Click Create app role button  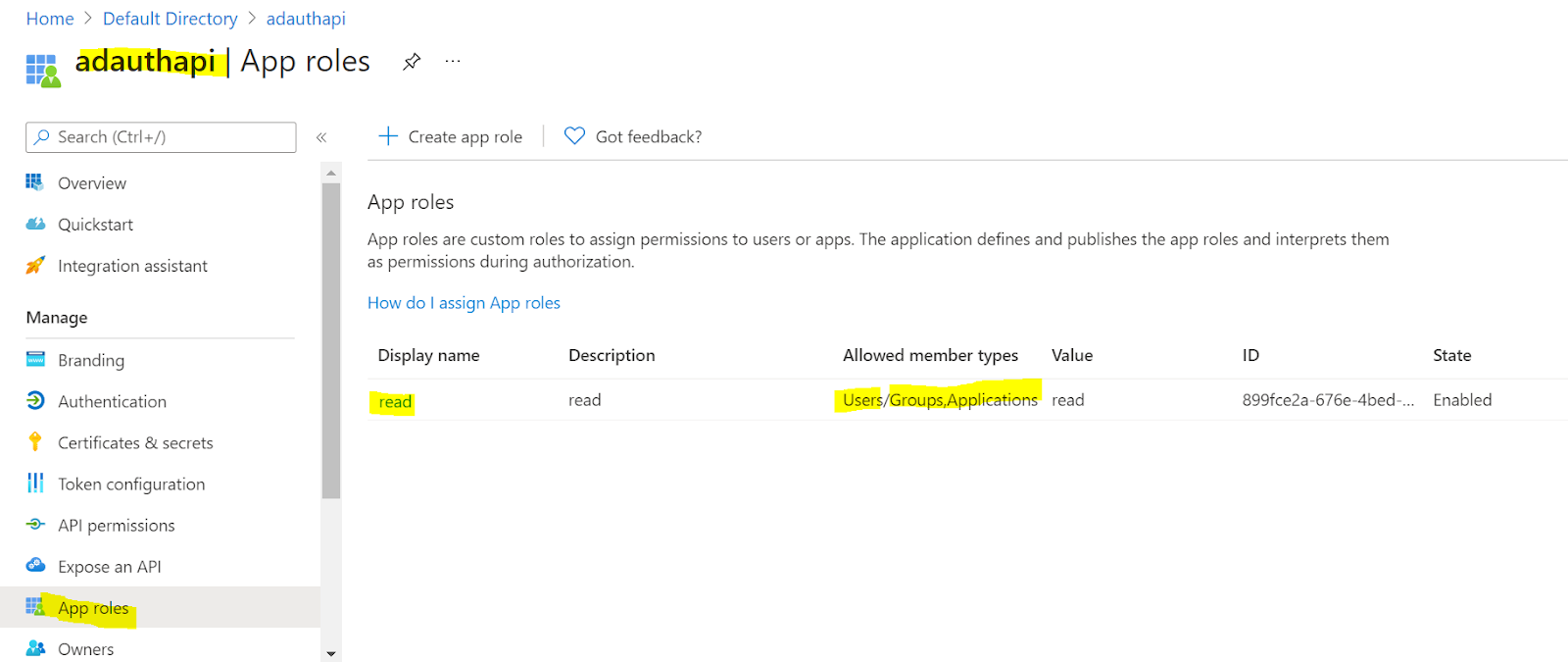(x=451, y=136)
